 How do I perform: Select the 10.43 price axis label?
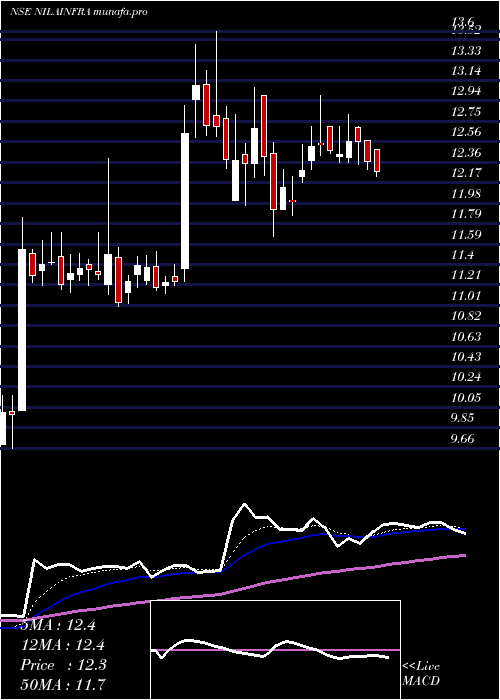(466, 357)
